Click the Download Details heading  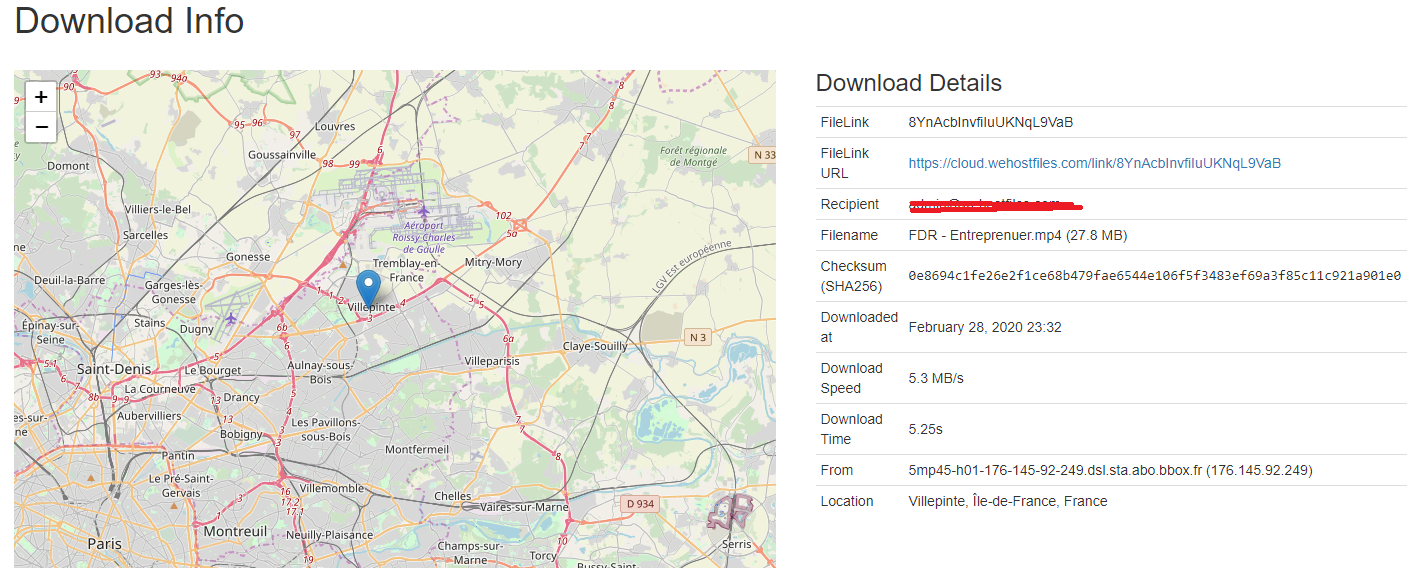tap(908, 83)
